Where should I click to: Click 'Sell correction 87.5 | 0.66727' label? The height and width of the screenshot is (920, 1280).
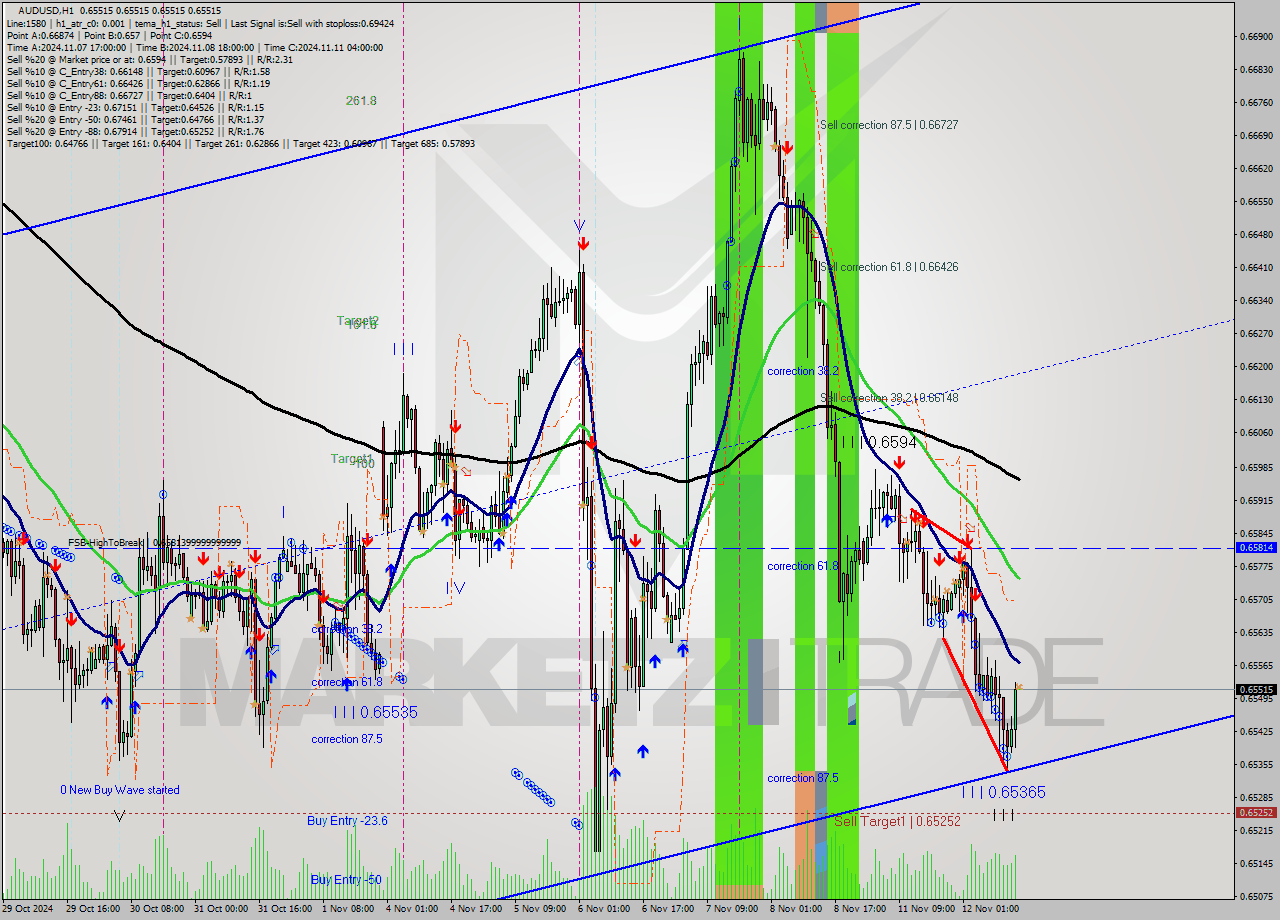click(888, 125)
